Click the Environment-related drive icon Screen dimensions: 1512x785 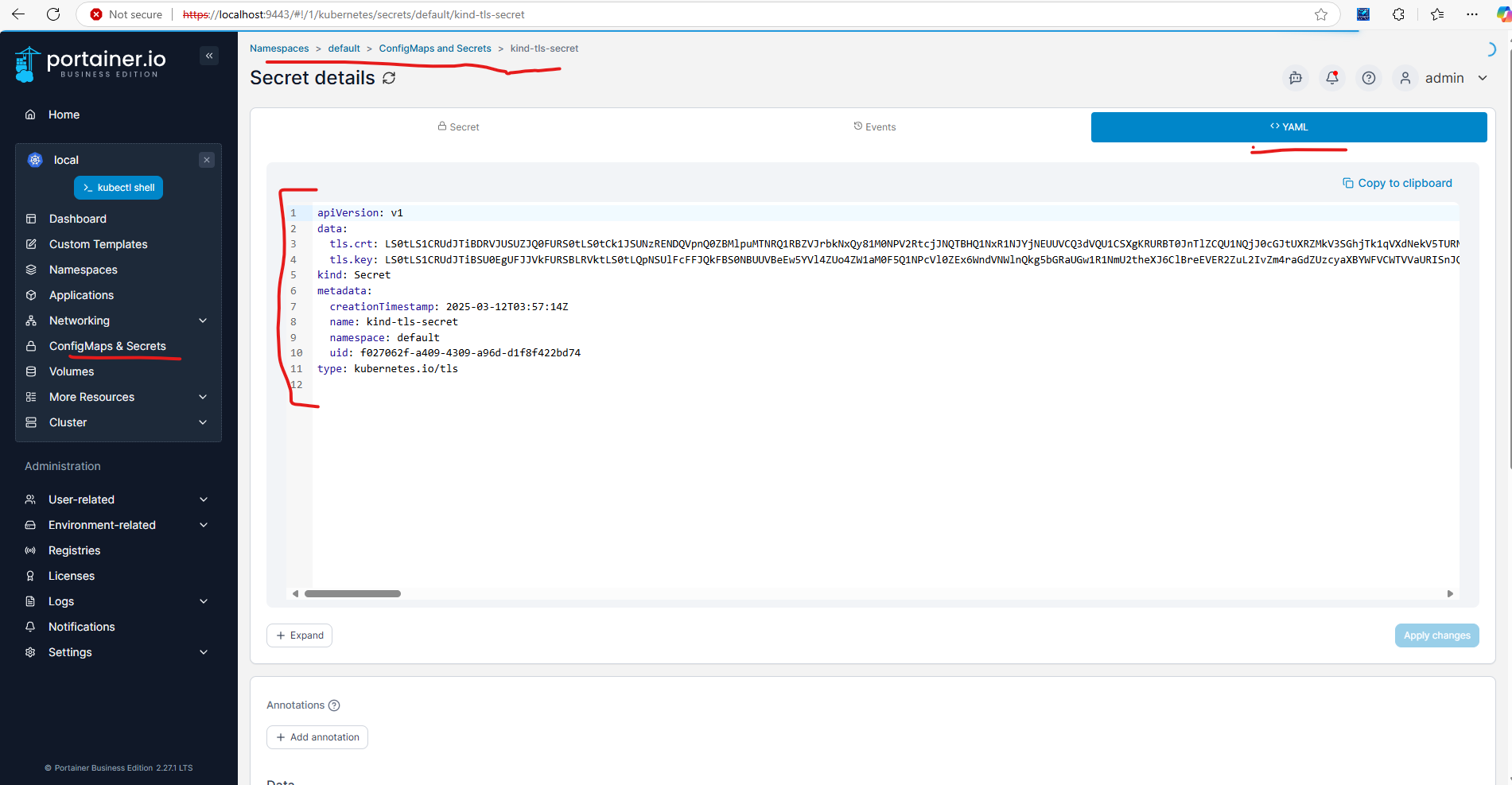click(x=30, y=525)
